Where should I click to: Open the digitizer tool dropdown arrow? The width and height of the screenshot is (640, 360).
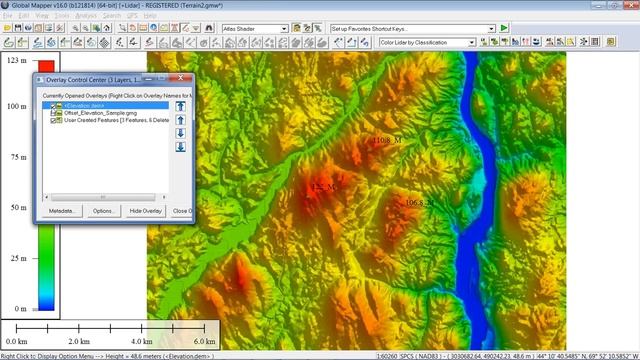coord(196,28)
